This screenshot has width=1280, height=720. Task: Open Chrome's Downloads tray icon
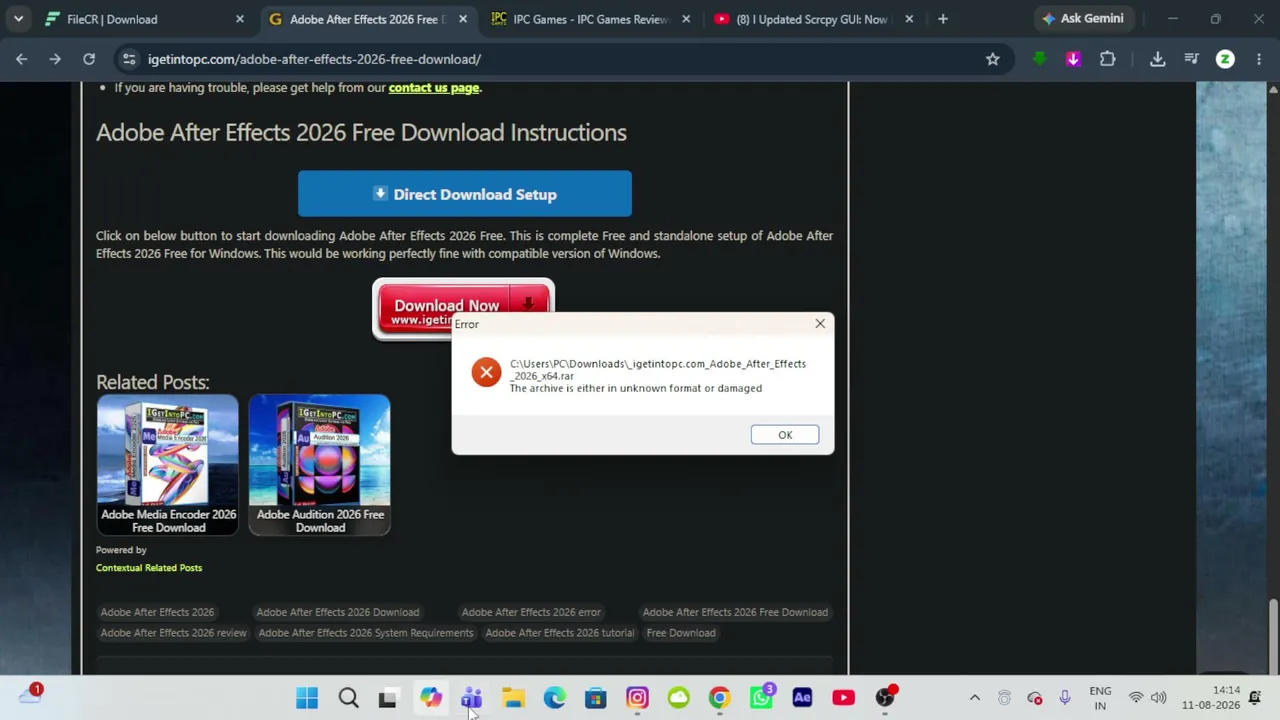point(1158,59)
